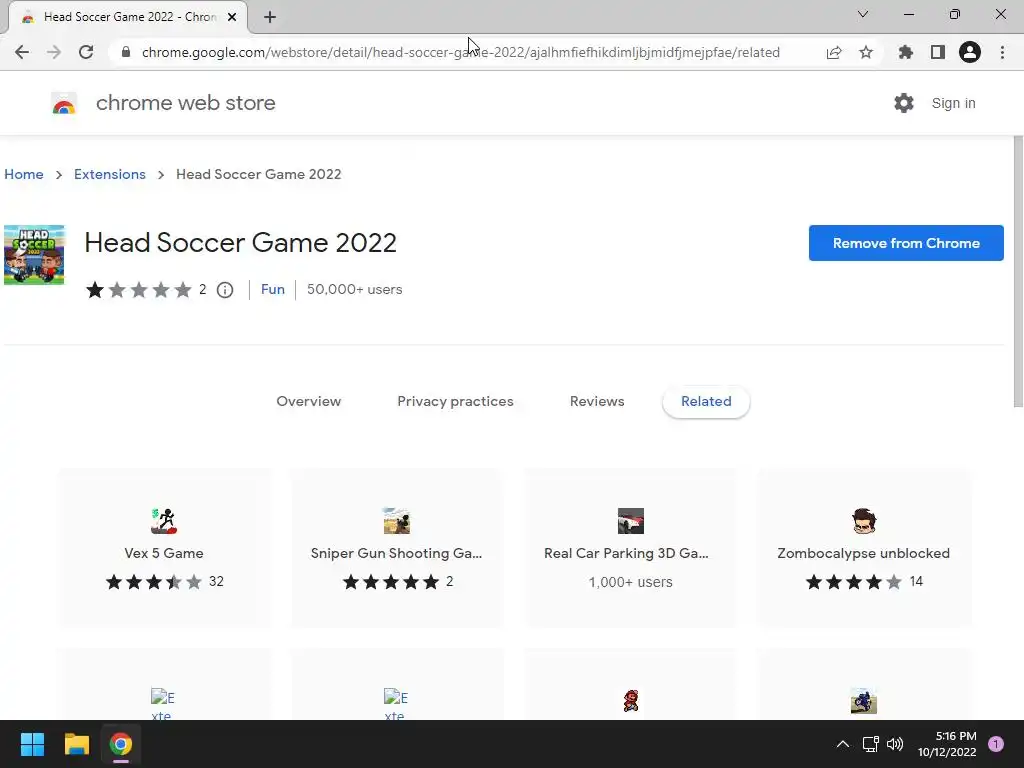
Task: Open the notification badge
Action: click(996, 744)
